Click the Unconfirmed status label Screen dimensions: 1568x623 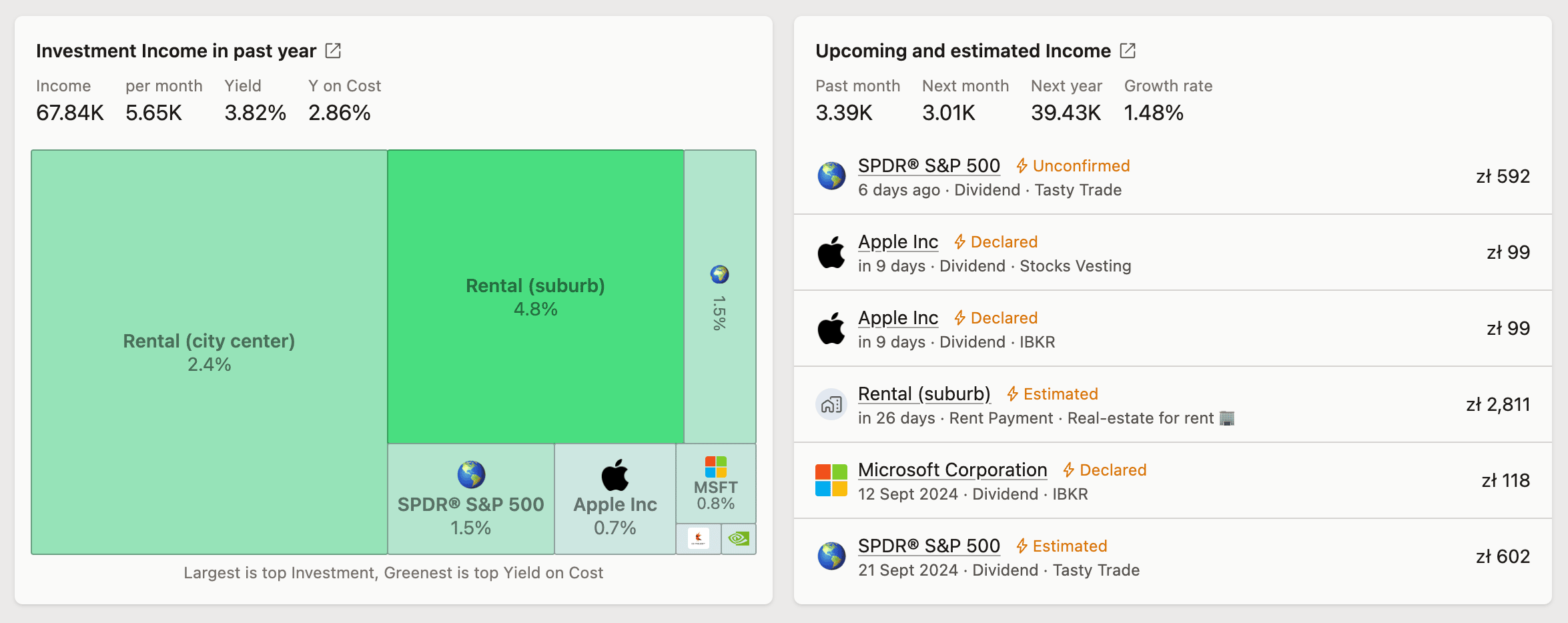tap(1081, 166)
